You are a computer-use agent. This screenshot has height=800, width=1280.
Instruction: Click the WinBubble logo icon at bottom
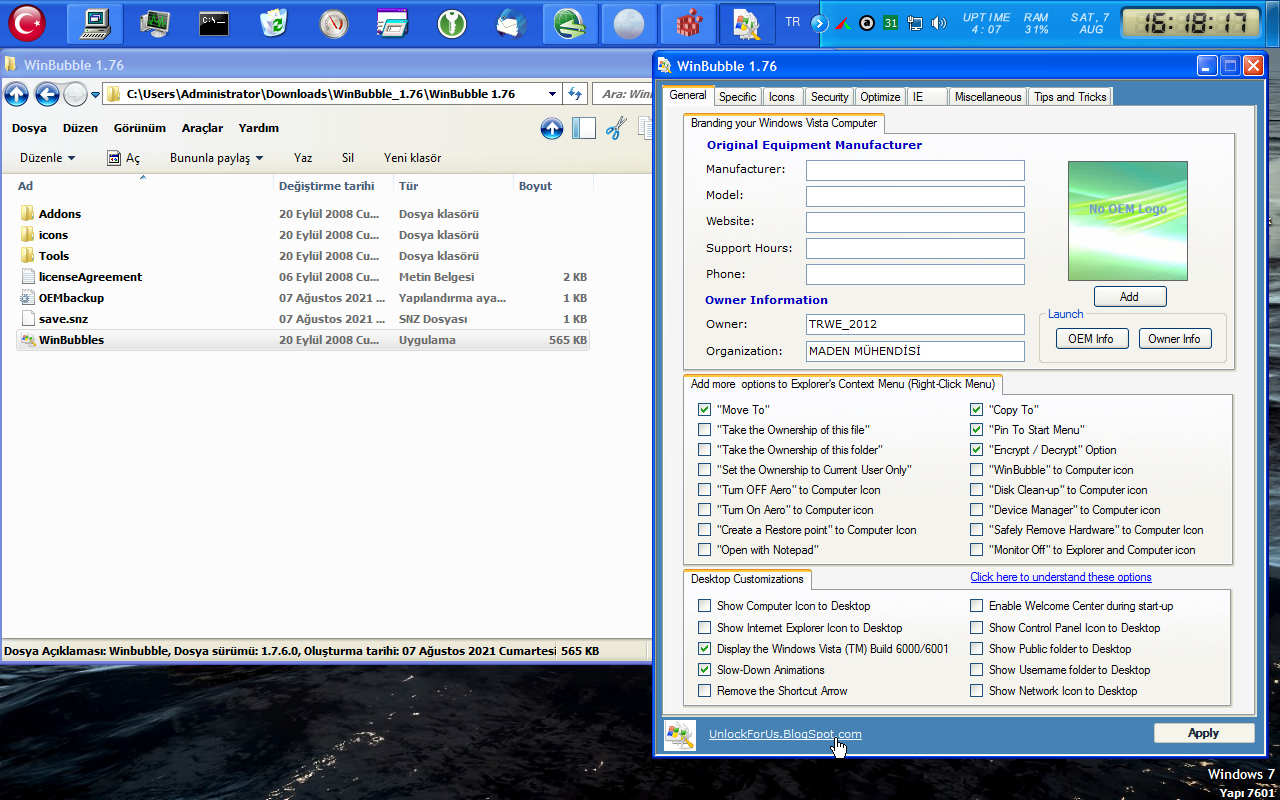pos(680,735)
